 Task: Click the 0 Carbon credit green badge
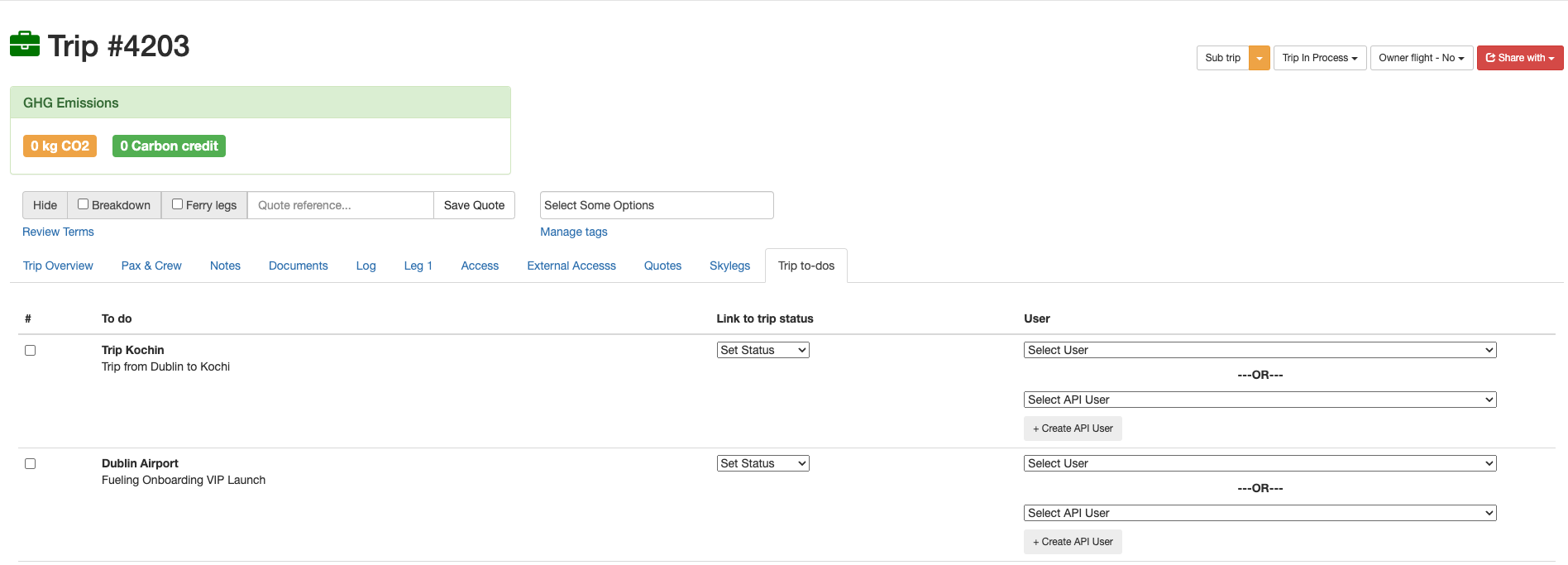coord(169,146)
